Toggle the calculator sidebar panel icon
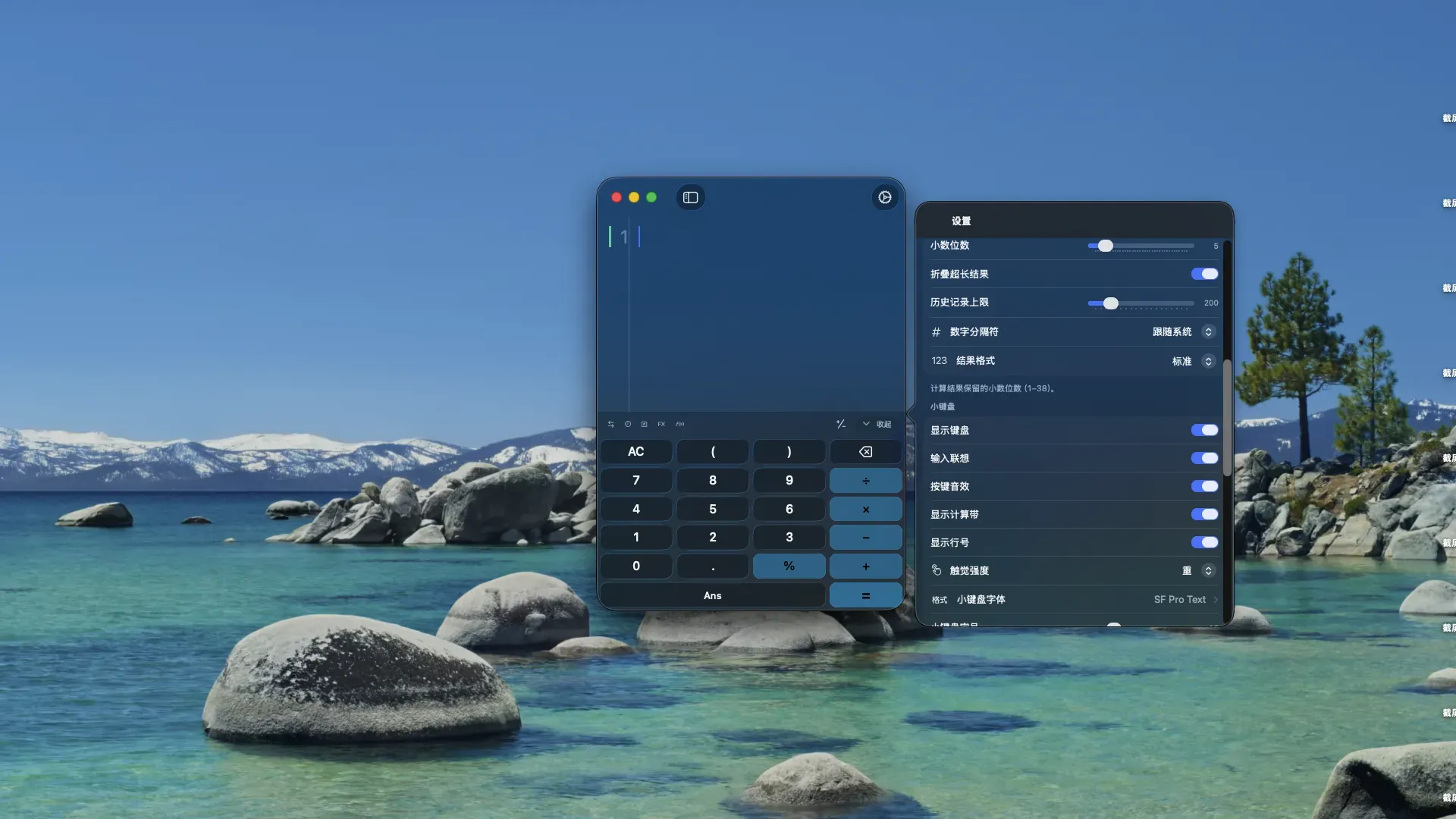1456x819 pixels. point(690,197)
